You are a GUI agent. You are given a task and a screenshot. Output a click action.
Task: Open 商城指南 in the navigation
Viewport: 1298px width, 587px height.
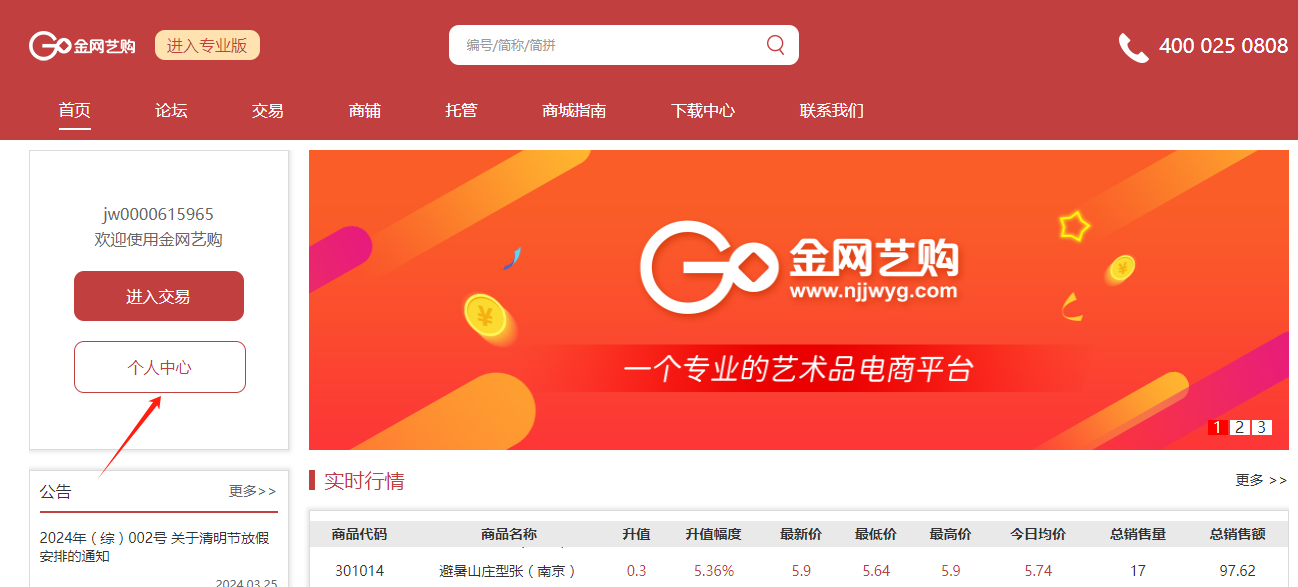point(574,111)
